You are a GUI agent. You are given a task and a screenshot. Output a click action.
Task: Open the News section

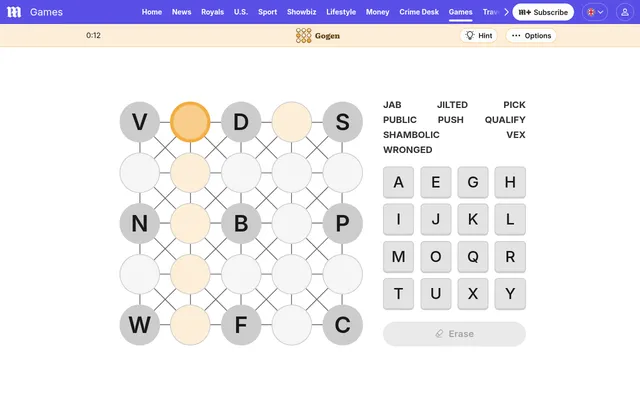click(x=182, y=12)
